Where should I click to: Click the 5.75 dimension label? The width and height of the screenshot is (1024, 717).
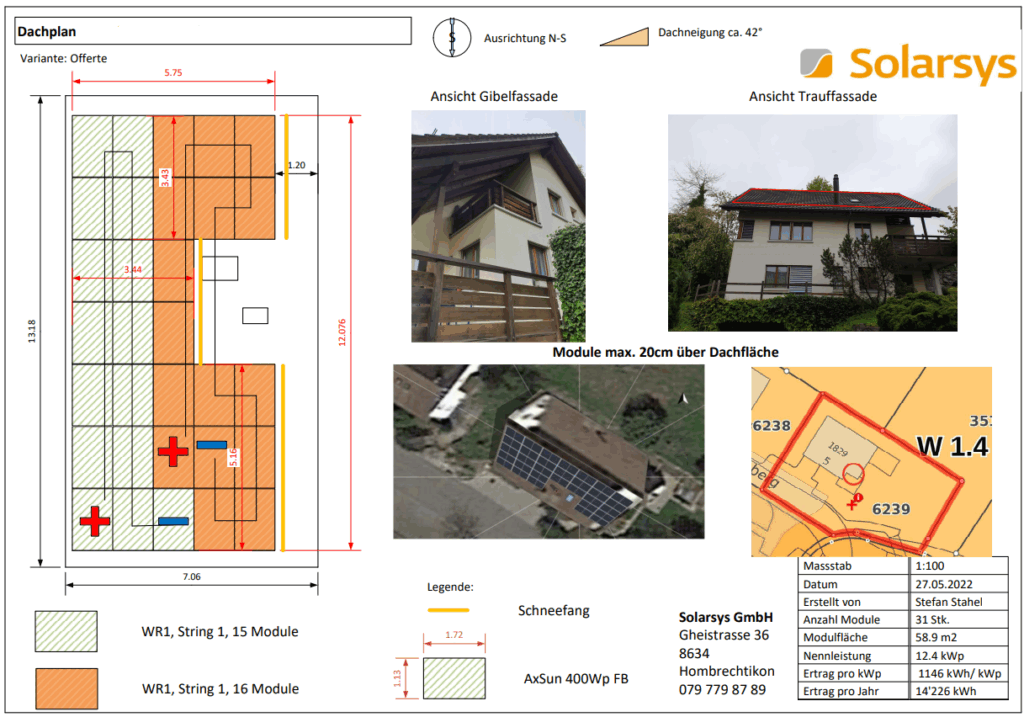173,72
